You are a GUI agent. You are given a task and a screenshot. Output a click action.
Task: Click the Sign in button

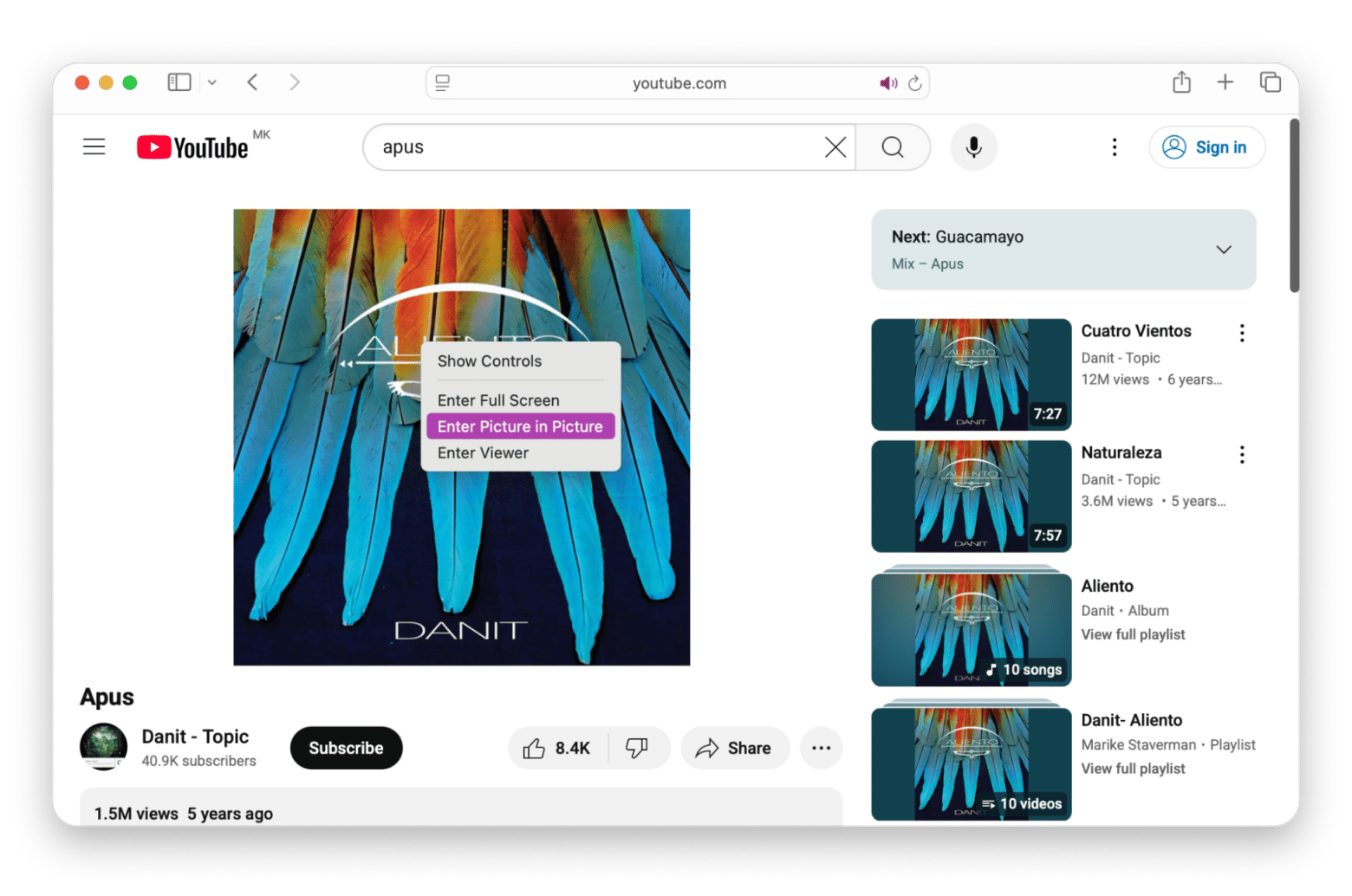[x=1206, y=147]
